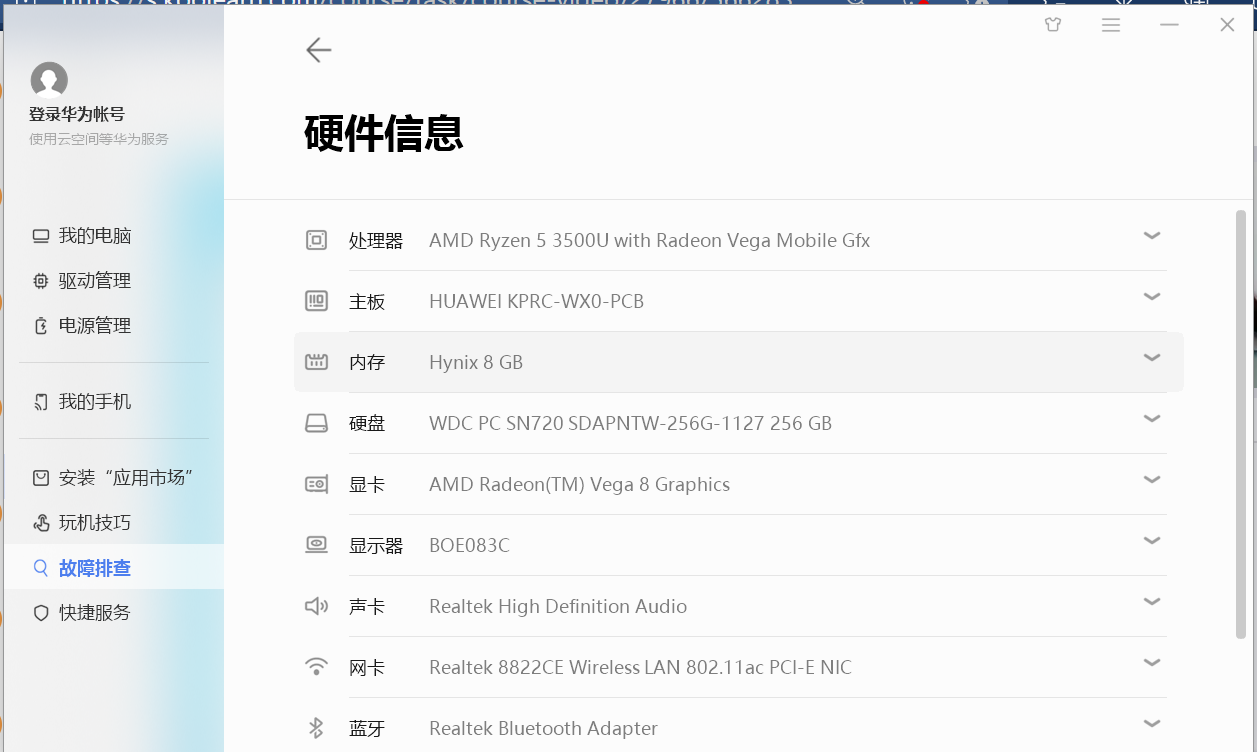Expand the 网卡 row chevron
This screenshot has height=752, width=1257.
[x=1152, y=663]
